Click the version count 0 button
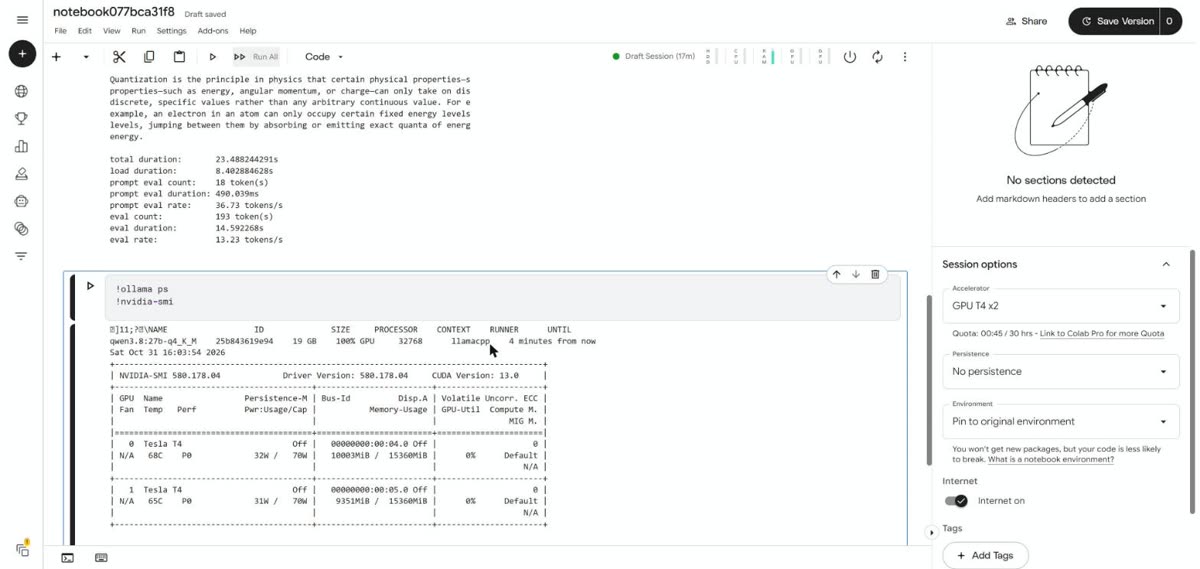The width and height of the screenshot is (1200, 569). coord(1171,21)
